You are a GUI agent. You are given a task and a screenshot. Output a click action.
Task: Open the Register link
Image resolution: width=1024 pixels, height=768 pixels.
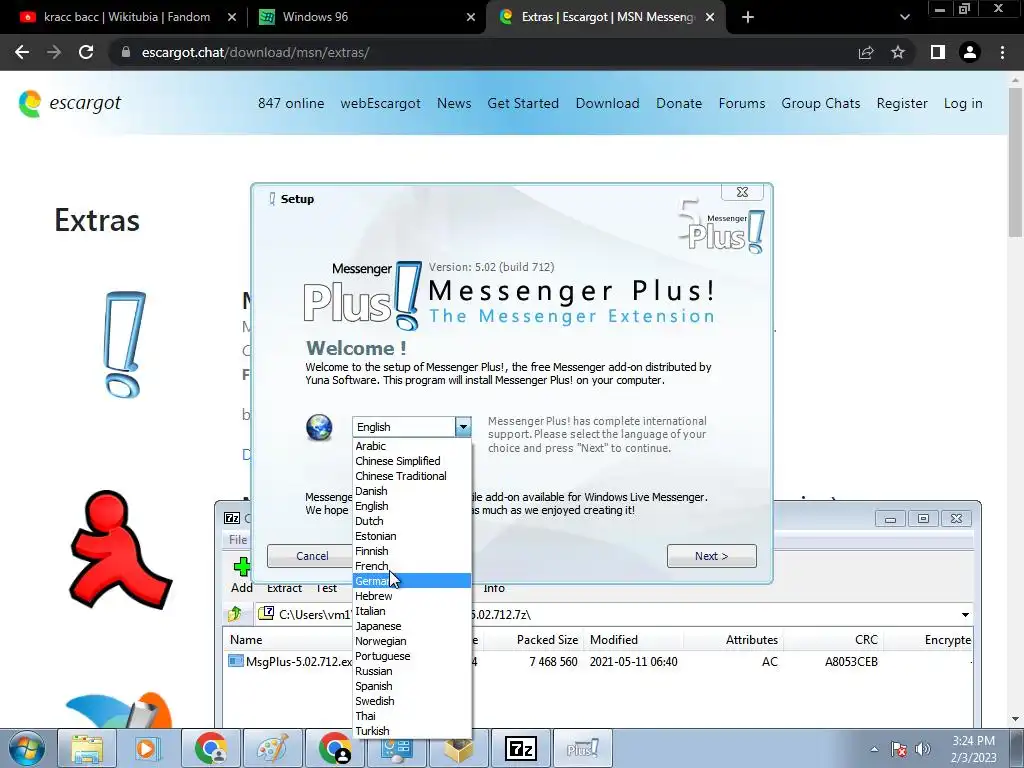[x=902, y=103]
